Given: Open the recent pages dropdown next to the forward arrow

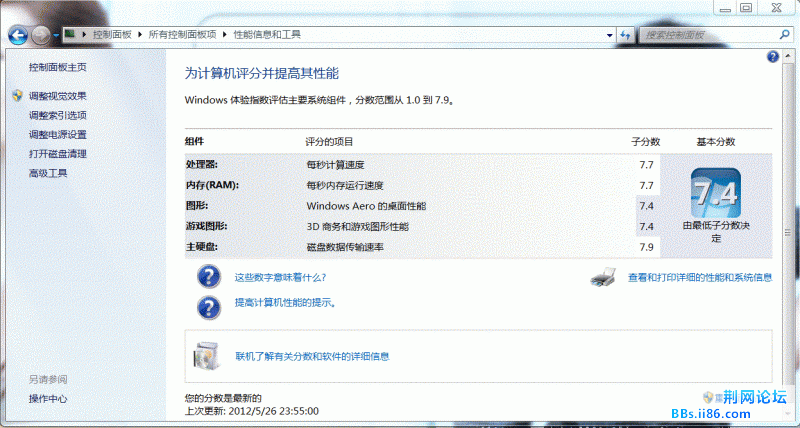Looking at the screenshot, I should [x=56, y=36].
